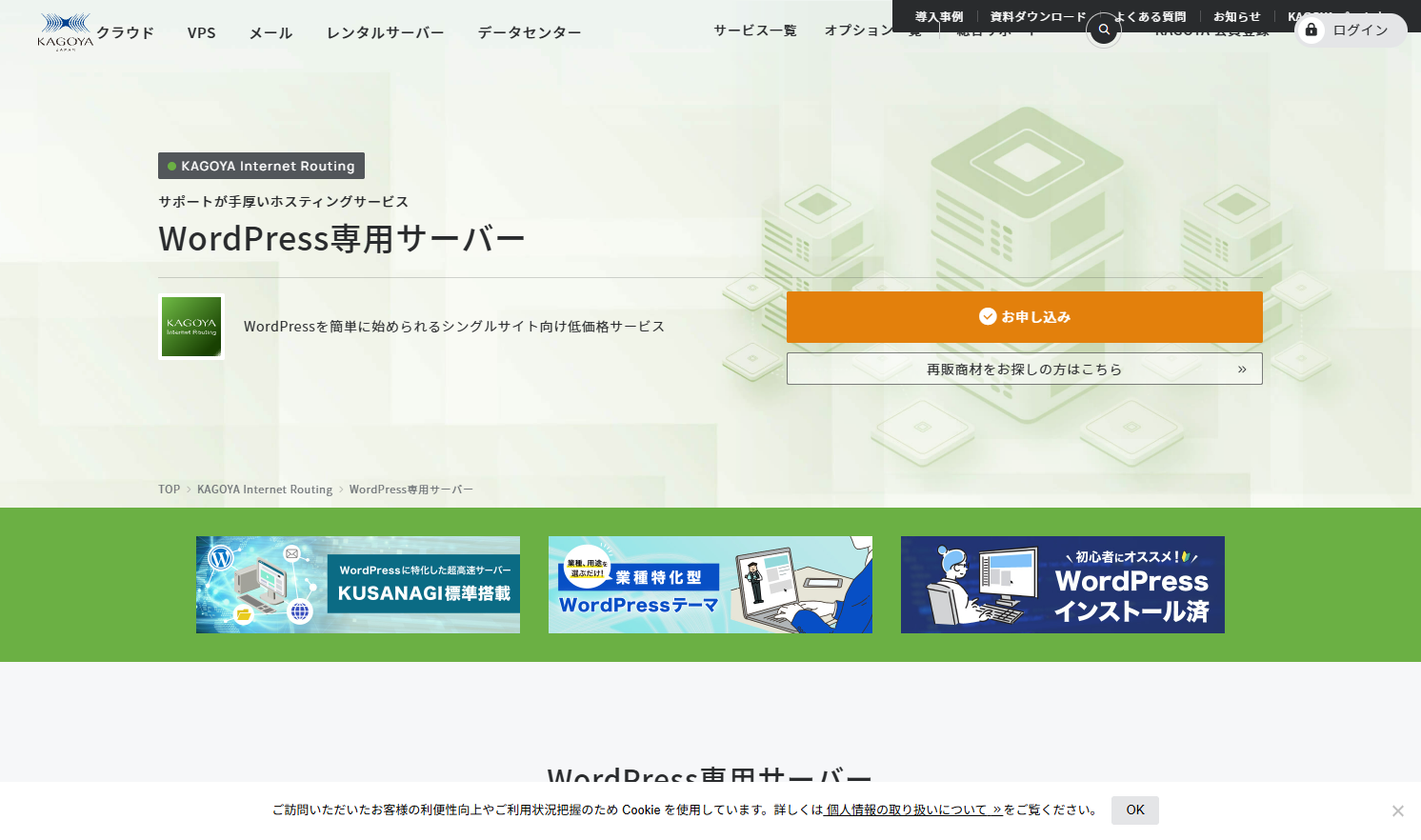Open 導入事例 in top bar
Viewport: 1421px width, 840px height.
[x=939, y=16]
